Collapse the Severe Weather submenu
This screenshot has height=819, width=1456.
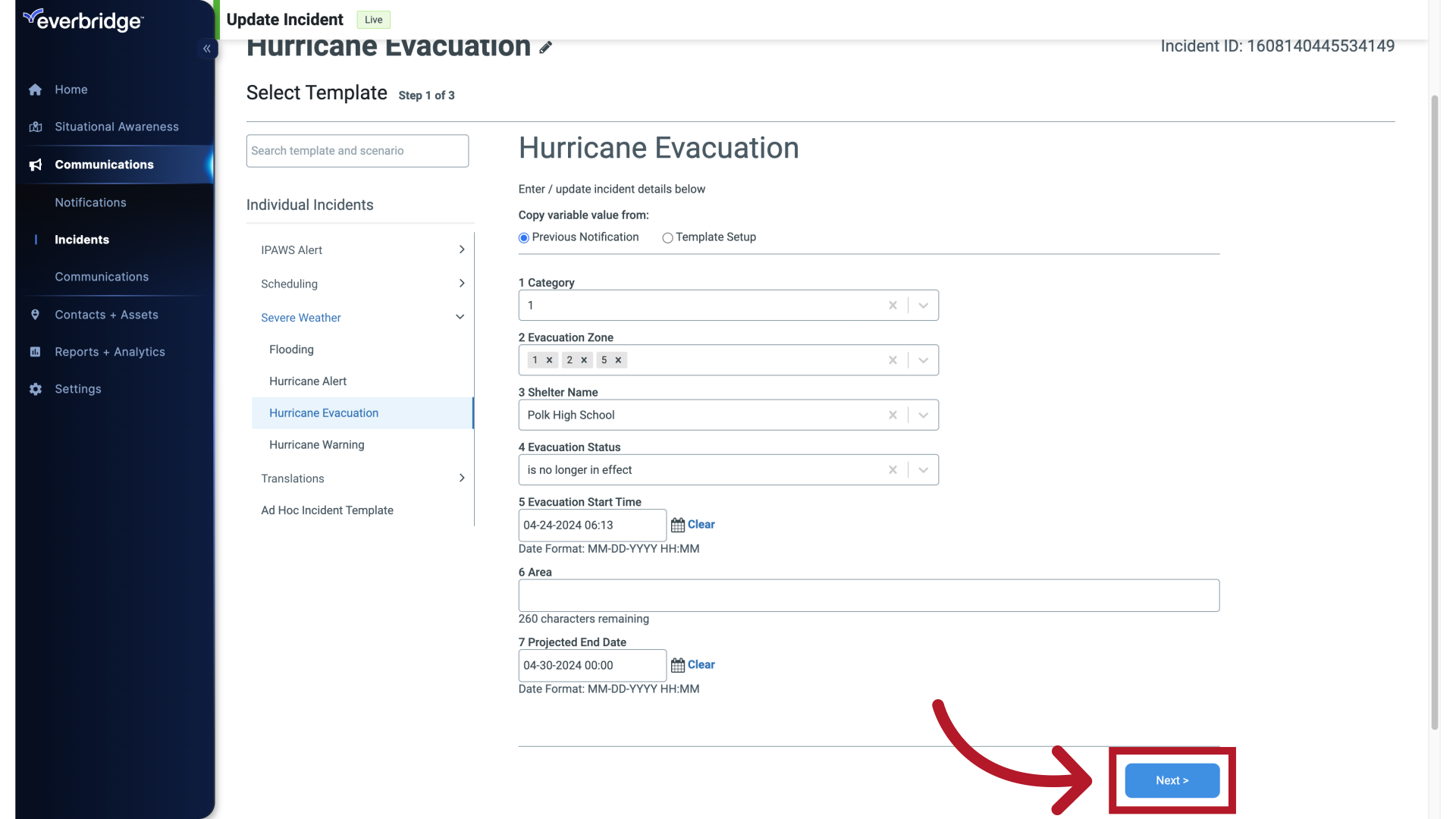459,317
